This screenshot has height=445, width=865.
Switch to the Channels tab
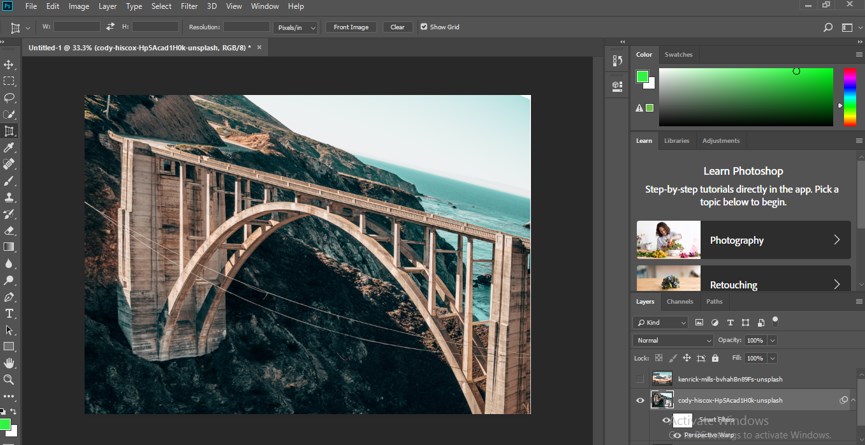point(680,302)
